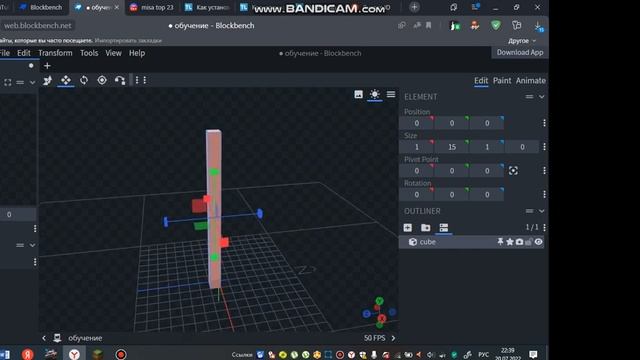640x360 pixels.
Task: Click next arrow beside FPS counter
Action: [393, 338]
